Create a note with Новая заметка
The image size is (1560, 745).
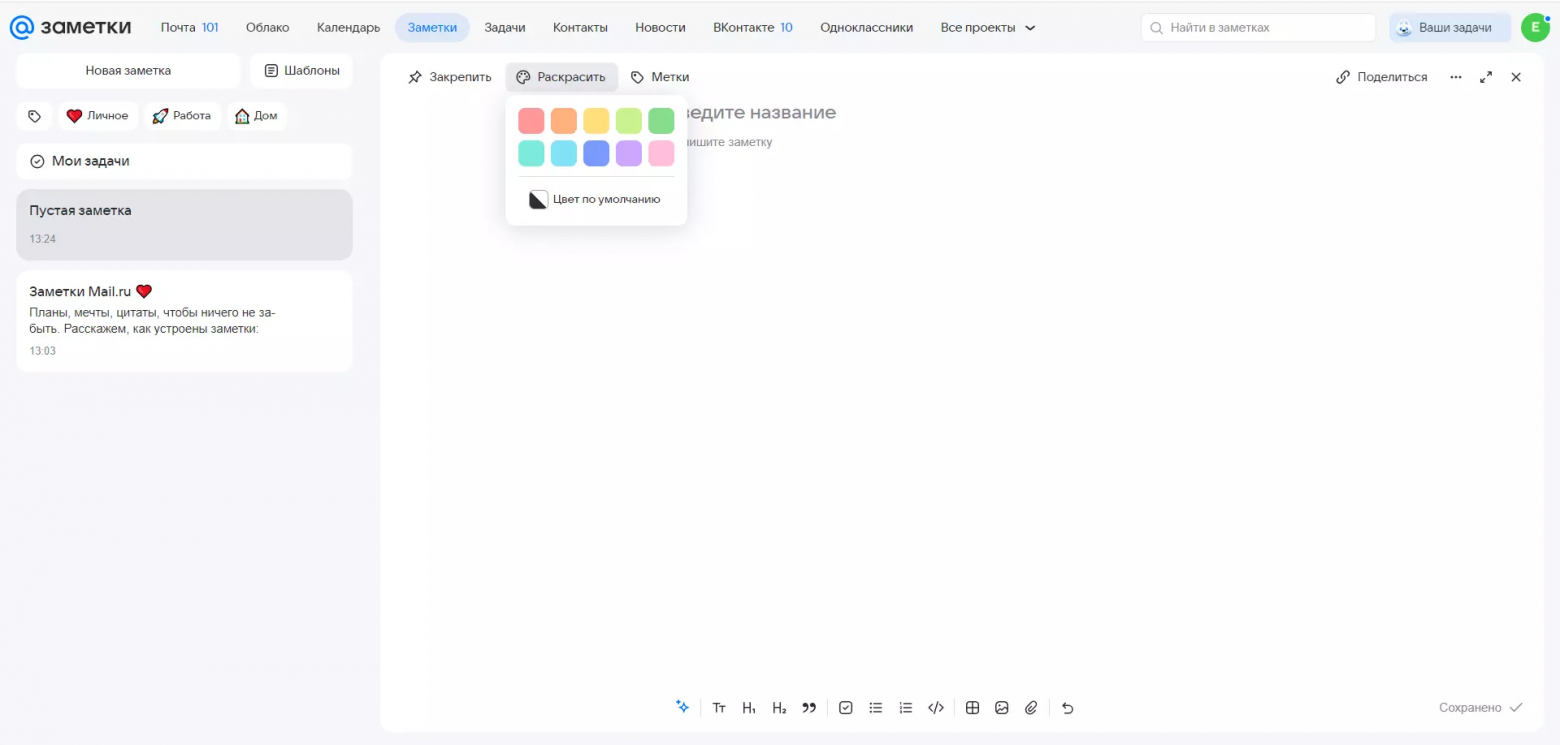pos(128,71)
